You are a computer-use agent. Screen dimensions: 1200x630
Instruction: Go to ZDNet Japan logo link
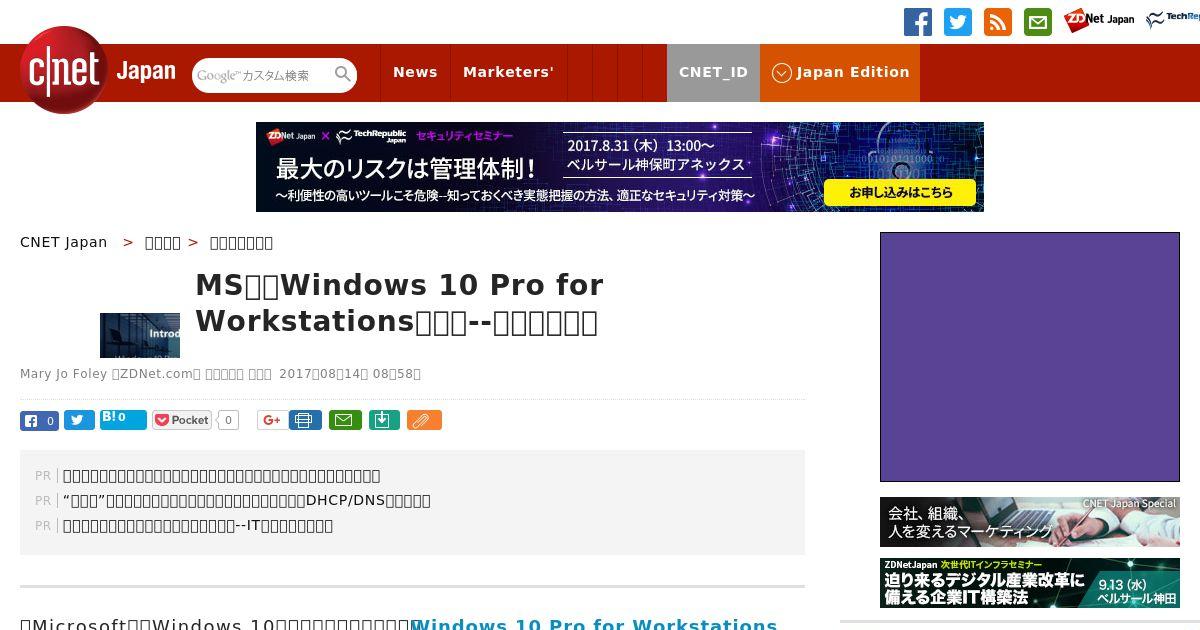point(1099,20)
